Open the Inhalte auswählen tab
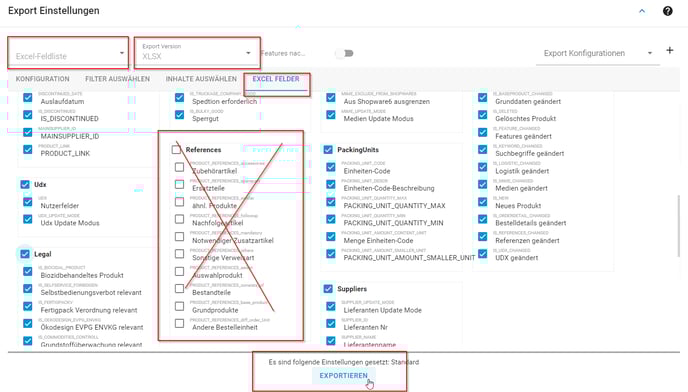 pyautogui.click(x=201, y=79)
